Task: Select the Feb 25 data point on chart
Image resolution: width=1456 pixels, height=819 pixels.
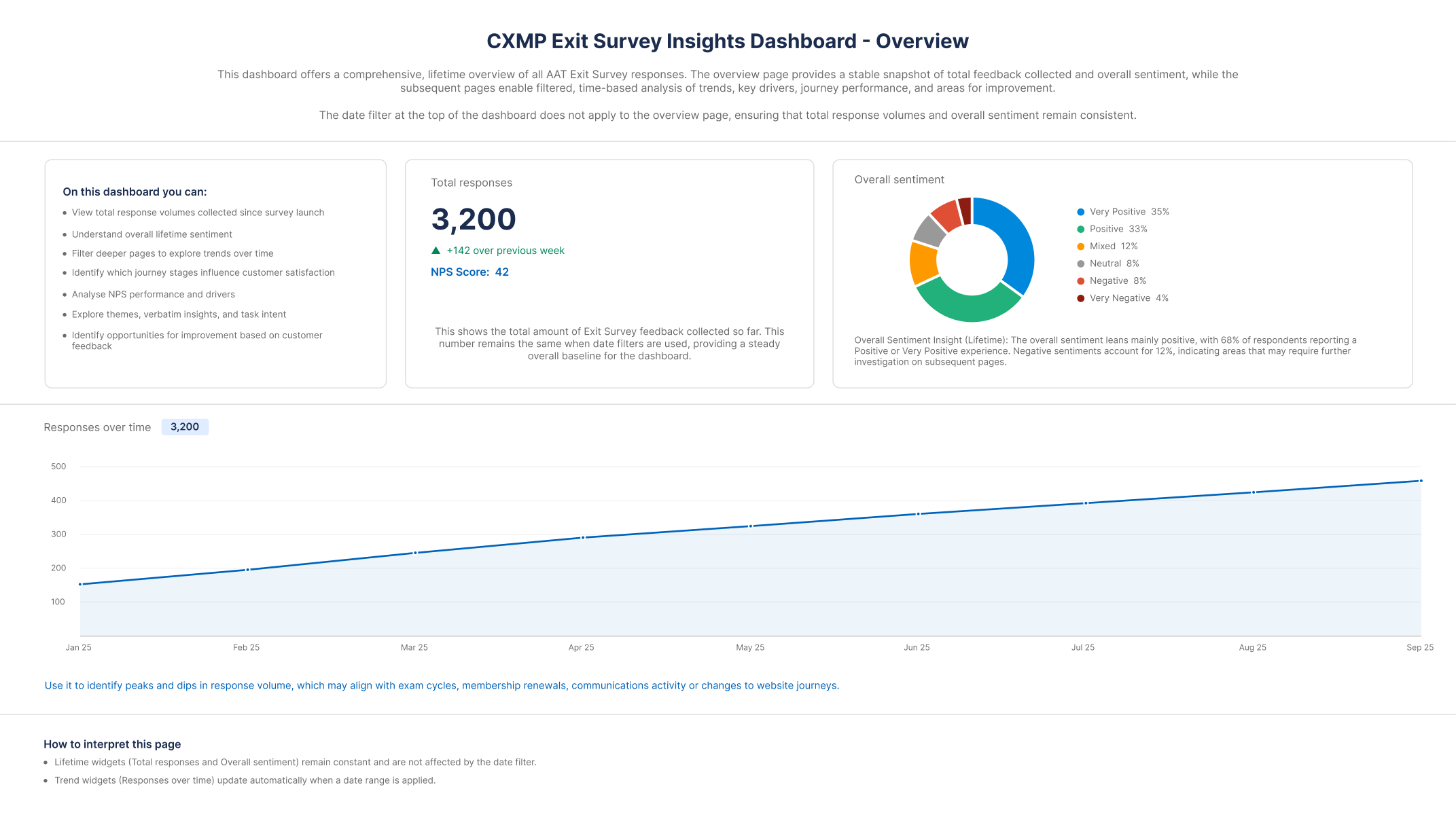Action: click(x=248, y=570)
